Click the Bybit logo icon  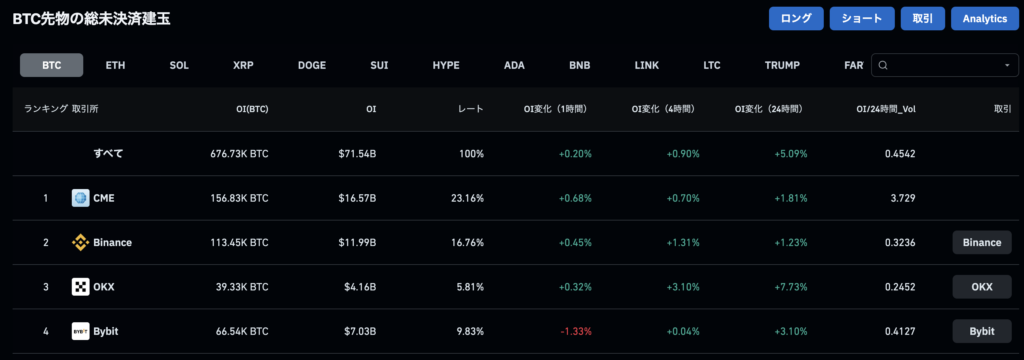[x=80, y=331]
